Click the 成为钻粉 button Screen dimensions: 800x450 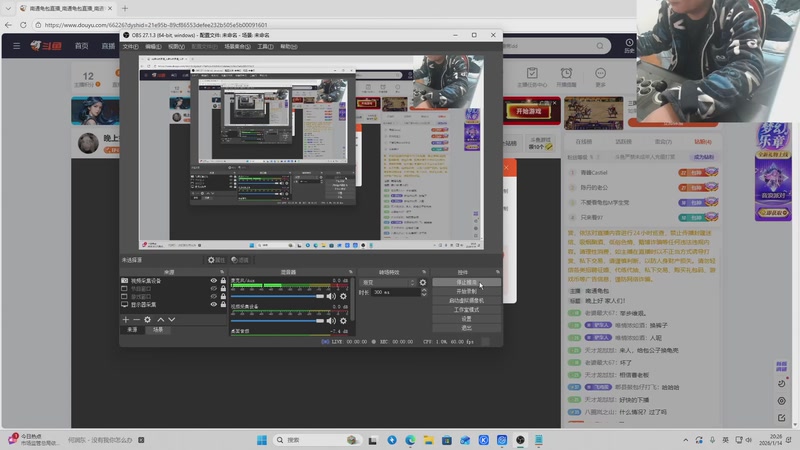pyautogui.click(x=704, y=157)
